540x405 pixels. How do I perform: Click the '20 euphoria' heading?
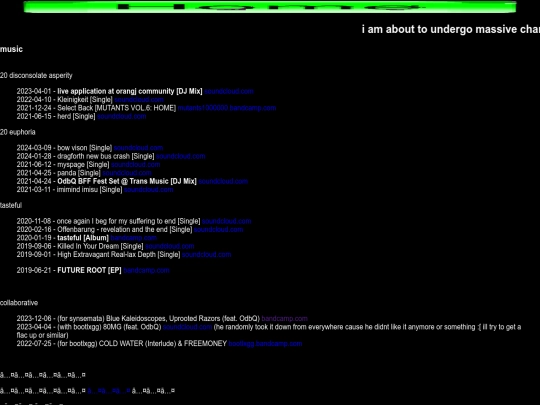(x=18, y=132)
